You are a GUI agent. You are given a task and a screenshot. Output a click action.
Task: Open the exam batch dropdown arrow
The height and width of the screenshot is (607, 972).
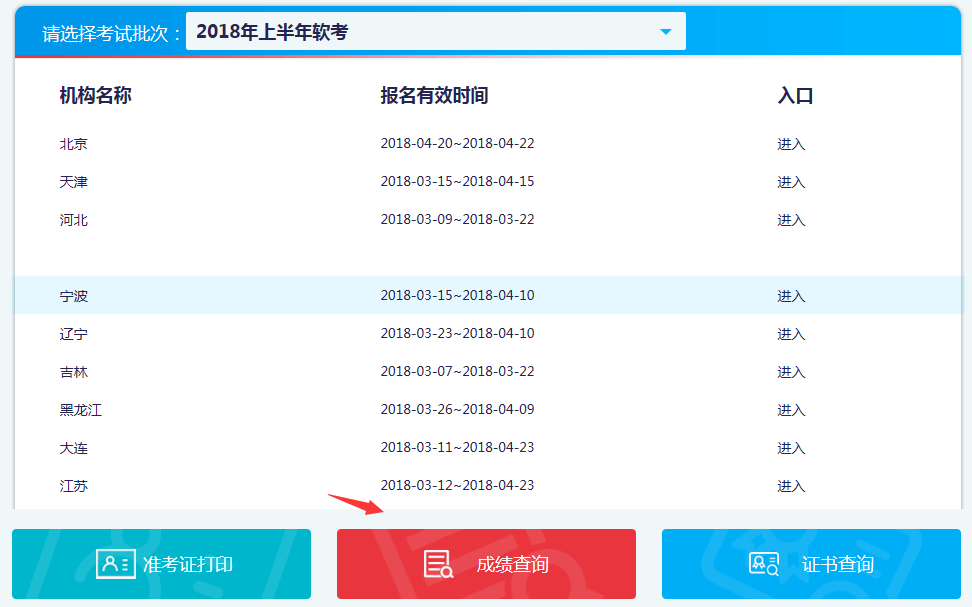click(666, 32)
